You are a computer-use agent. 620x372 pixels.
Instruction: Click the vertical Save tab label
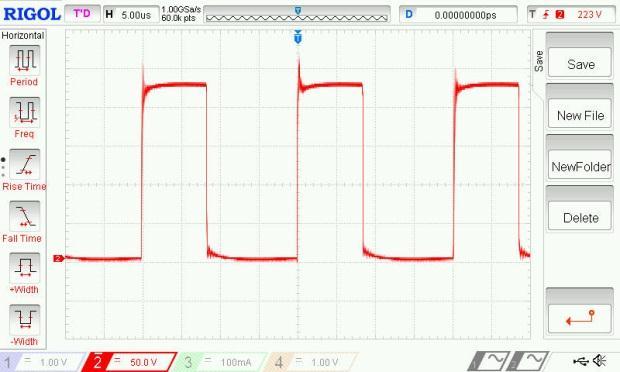pyautogui.click(x=539, y=61)
